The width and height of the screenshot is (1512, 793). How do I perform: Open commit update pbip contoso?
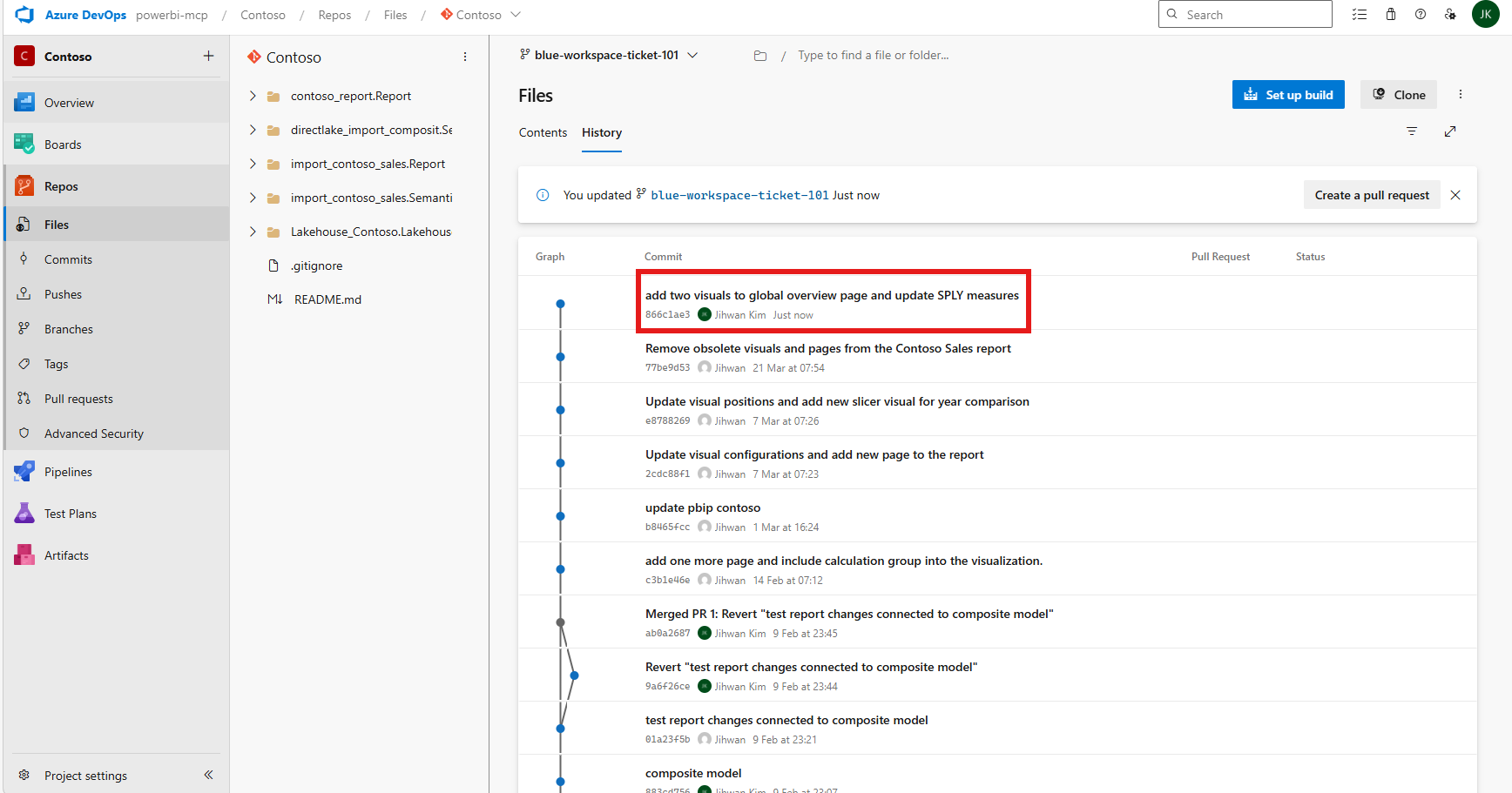703,507
